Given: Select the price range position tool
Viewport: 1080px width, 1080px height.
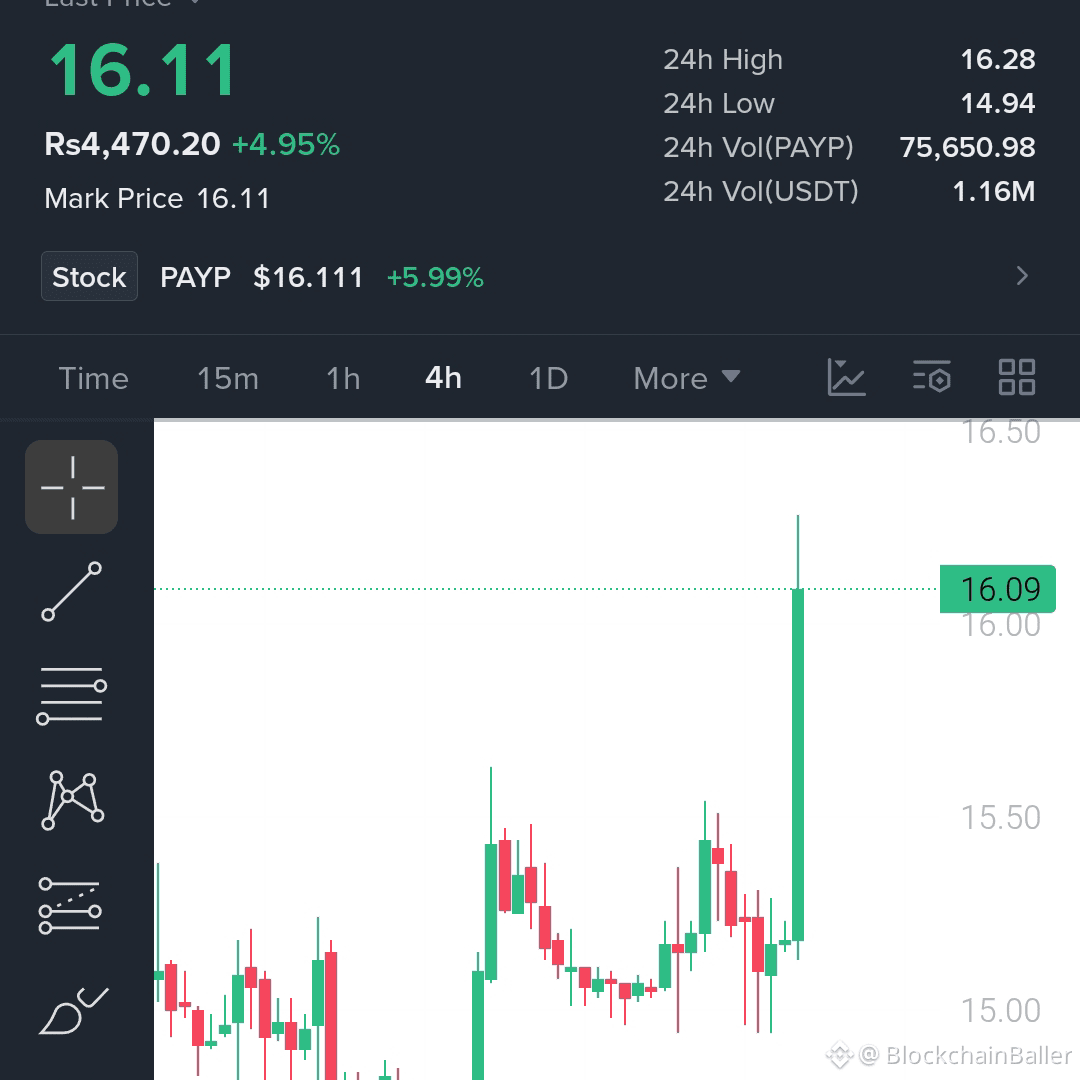Looking at the screenshot, I should [70, 905].
